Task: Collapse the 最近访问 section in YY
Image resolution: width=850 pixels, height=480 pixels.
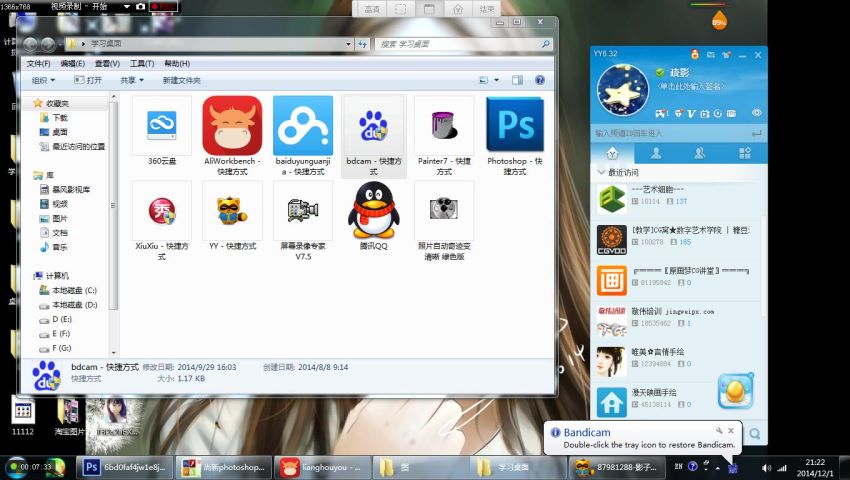Action: [601, 172]
